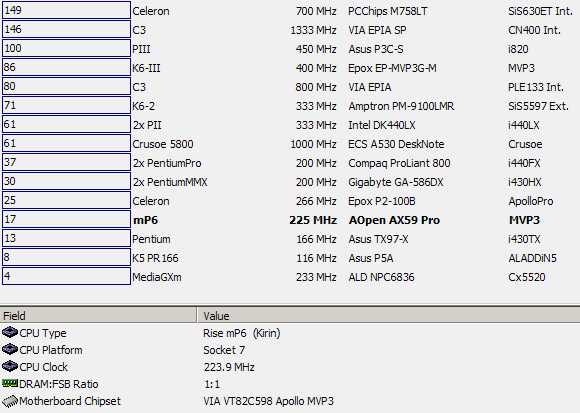Click the Celeron 266 MHz row name
Screen dimensions: 580x413
pyautogui.click(x=151, y=201)
